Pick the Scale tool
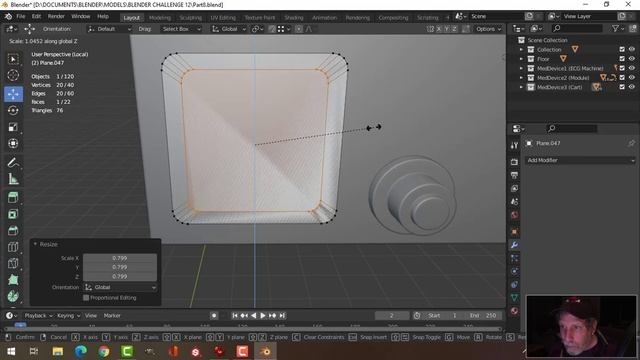 13,127
